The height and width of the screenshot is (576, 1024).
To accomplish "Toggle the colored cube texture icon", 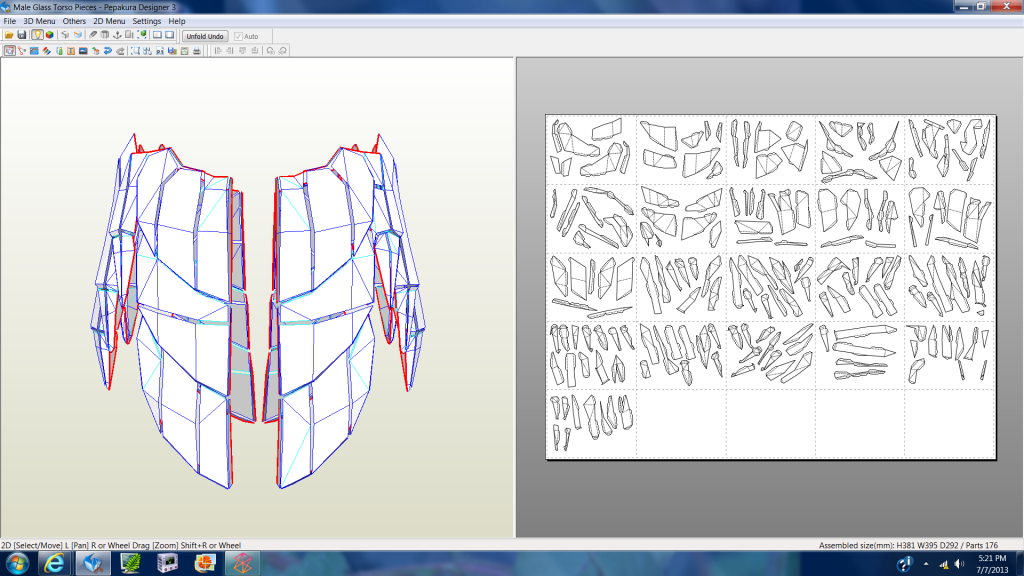I will coord(50,35).
